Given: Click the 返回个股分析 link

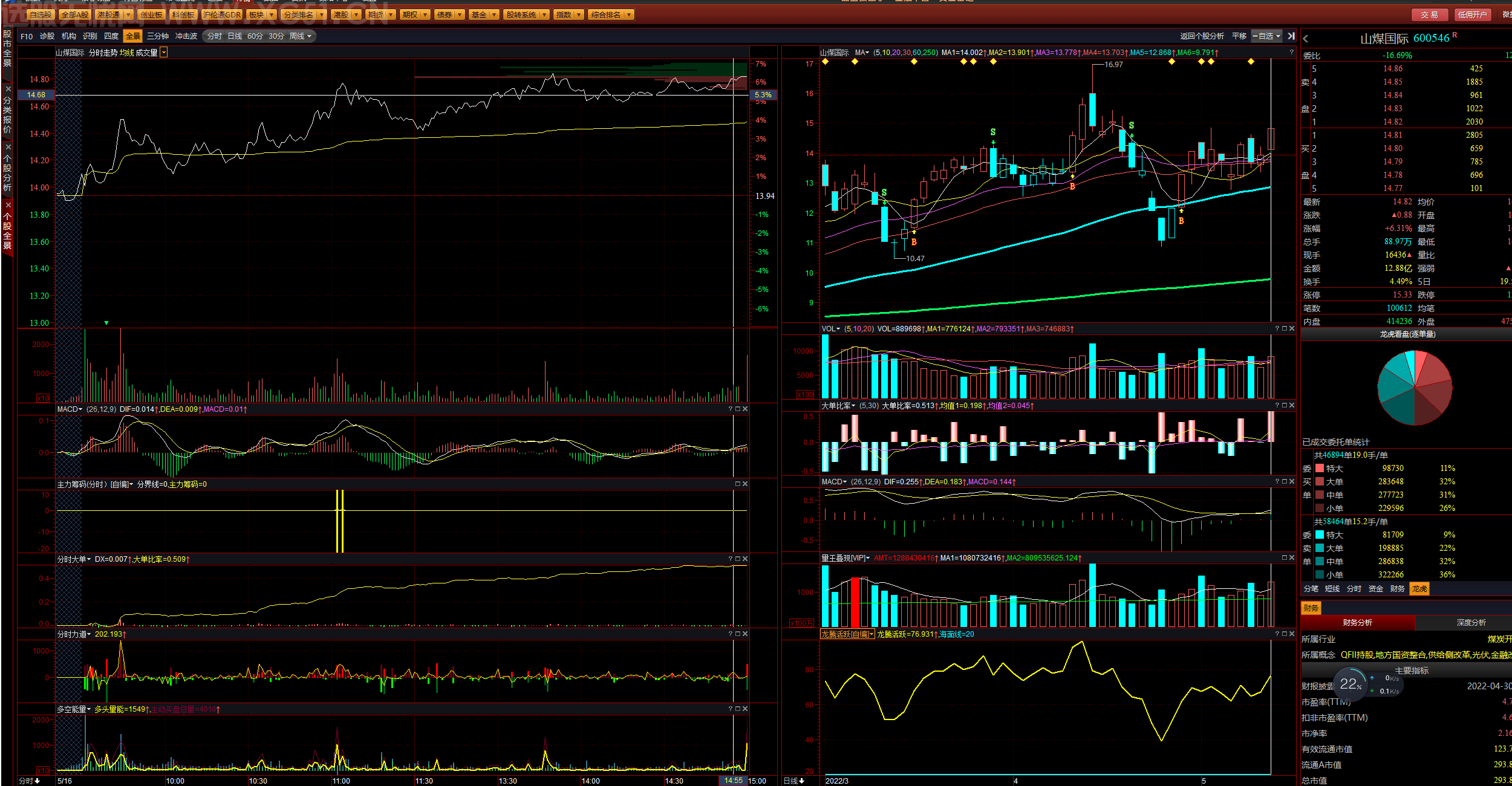Looking at the screenshot, I should coord(1202,36).
